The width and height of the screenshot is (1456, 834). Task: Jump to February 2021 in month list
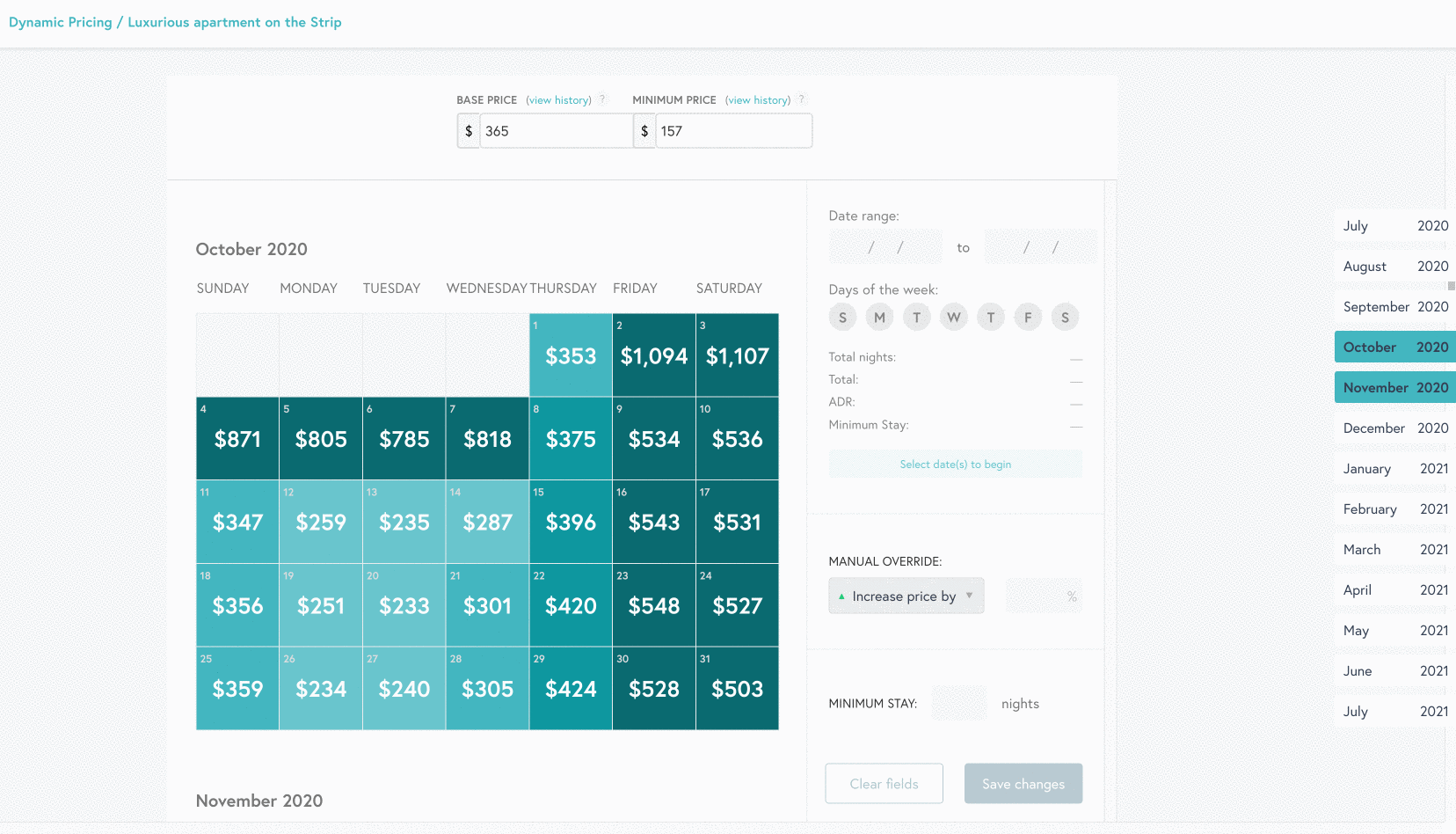pyautogui.click(x=1395, y=508)
